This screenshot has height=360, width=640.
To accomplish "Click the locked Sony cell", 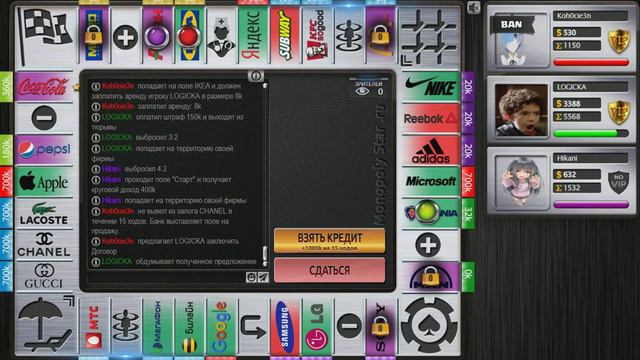I will (x=380, y=326).
